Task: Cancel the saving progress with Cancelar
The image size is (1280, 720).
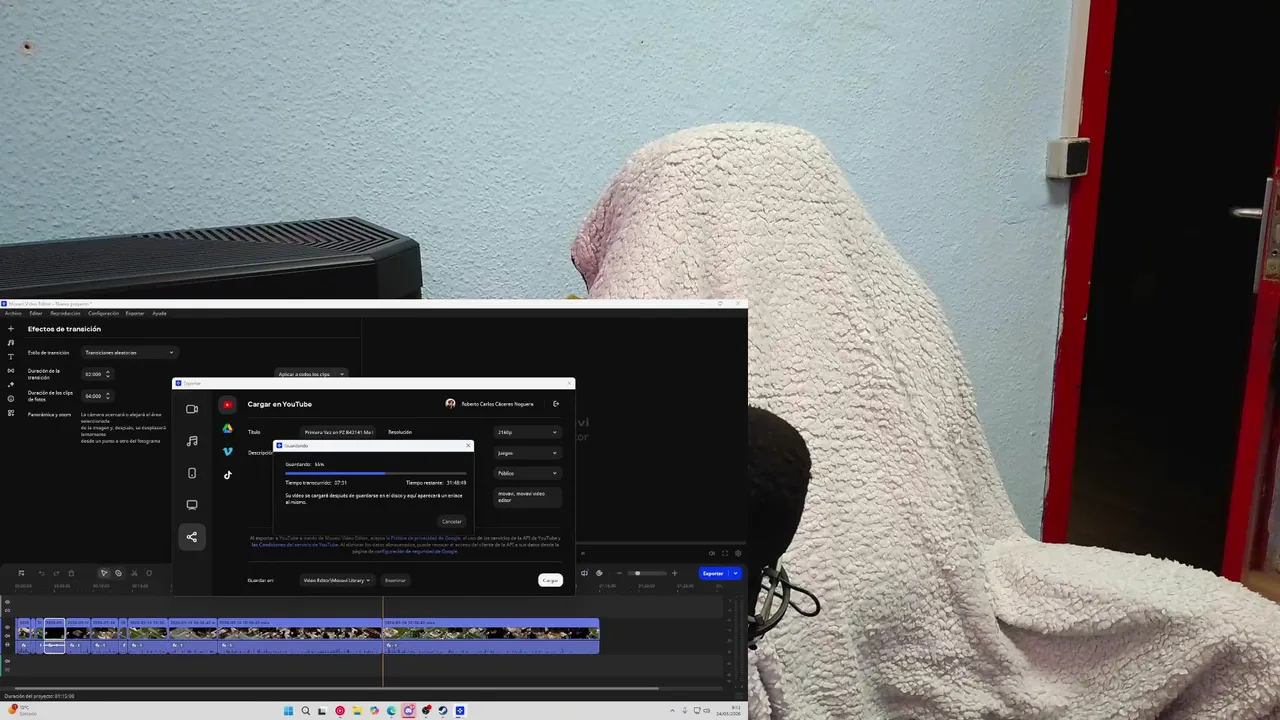Action: [x=452, y=521]
